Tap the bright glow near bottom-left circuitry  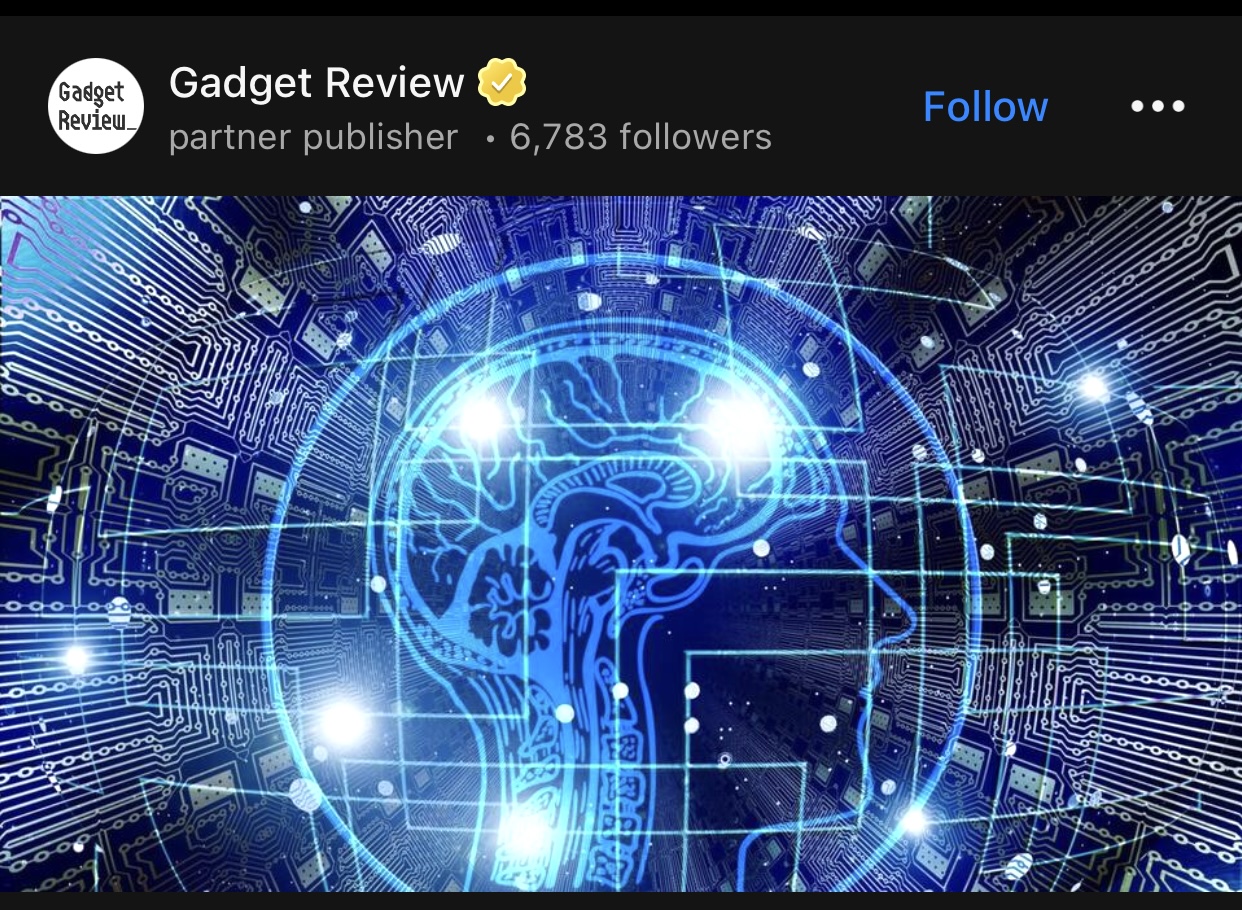coord(342,722)
